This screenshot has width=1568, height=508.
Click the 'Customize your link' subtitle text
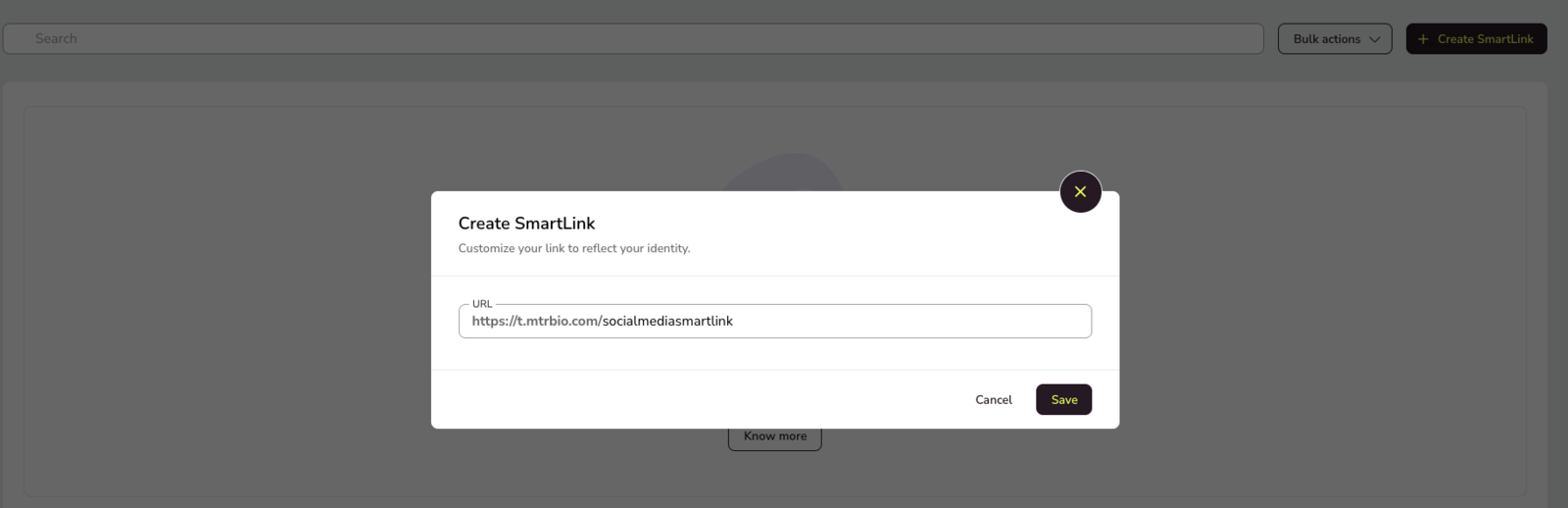click(573, 249)
